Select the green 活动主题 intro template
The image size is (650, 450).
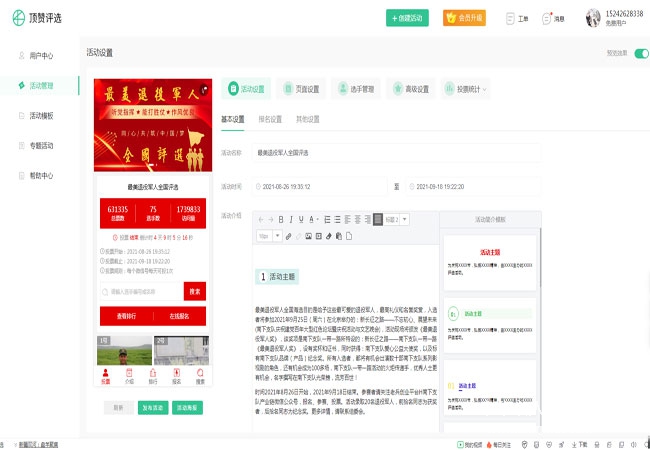pyautogui.click(x=490, y=325)
